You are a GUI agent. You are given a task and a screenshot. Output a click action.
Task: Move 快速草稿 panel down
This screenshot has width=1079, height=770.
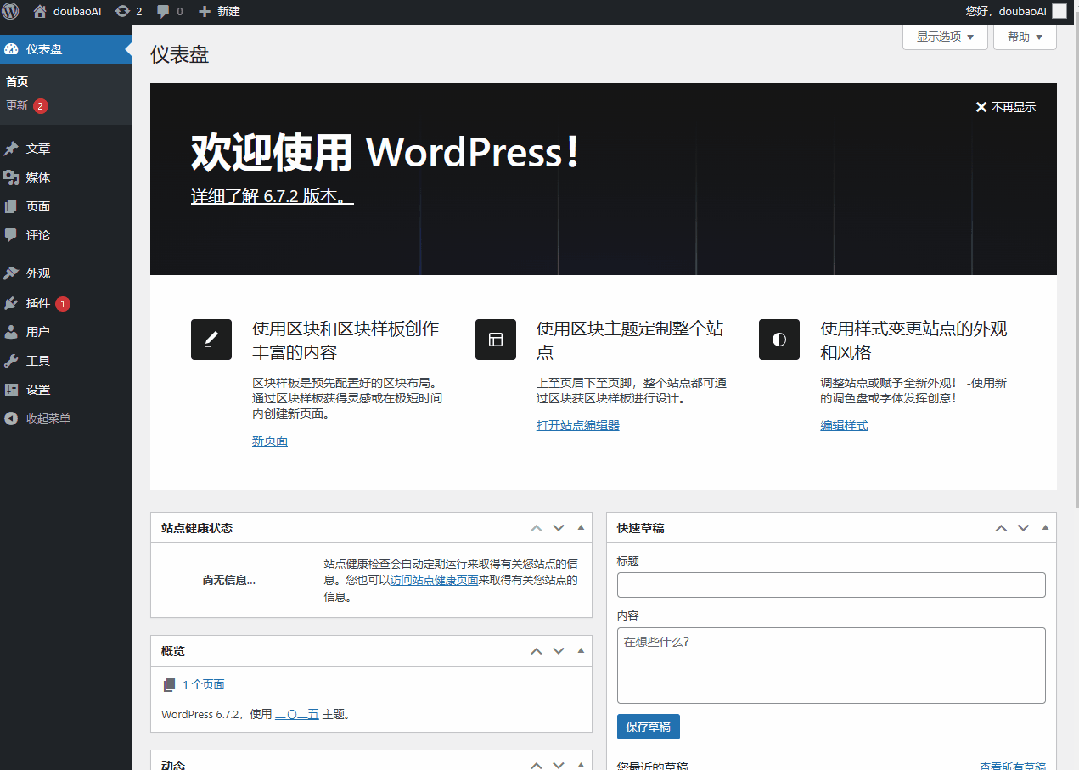click(1023, 528)
